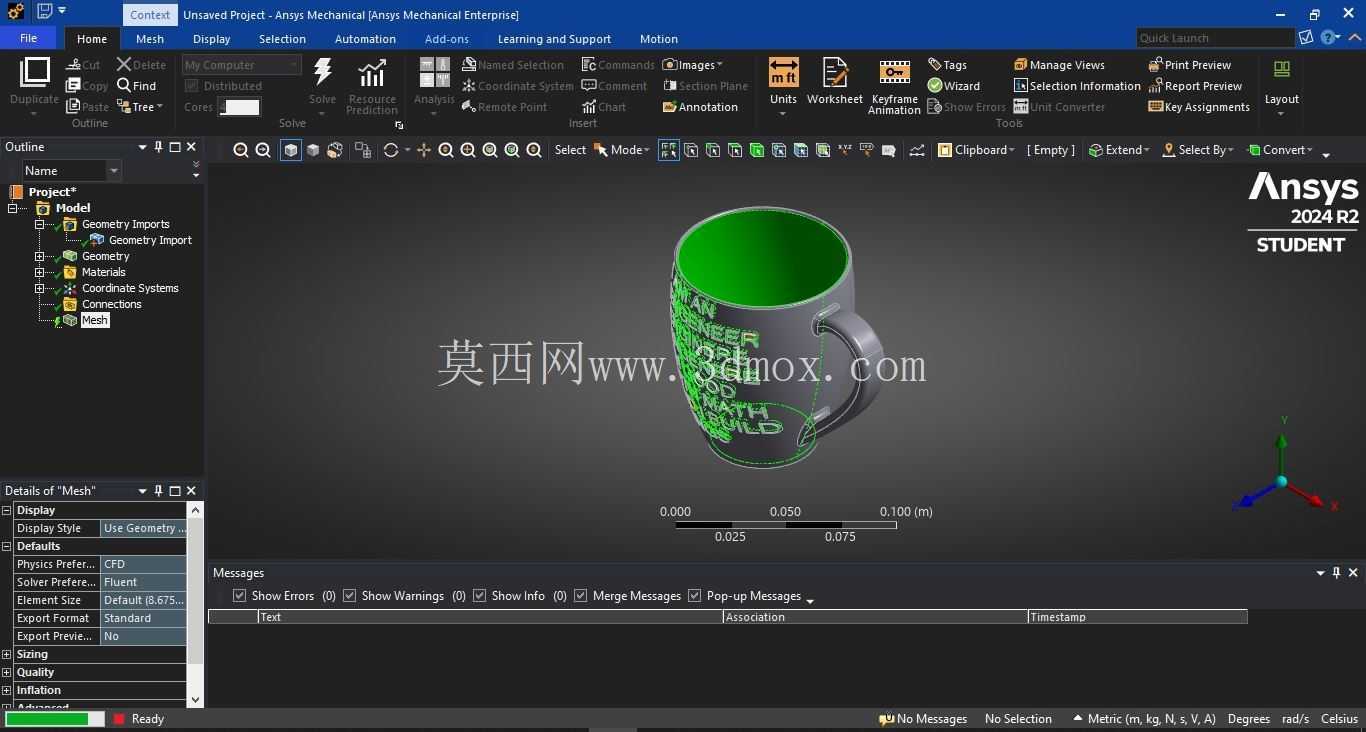This screenshot has height=732, width=1366.
Task: Expand the Sizing section in Details
Action: [7, 654]
